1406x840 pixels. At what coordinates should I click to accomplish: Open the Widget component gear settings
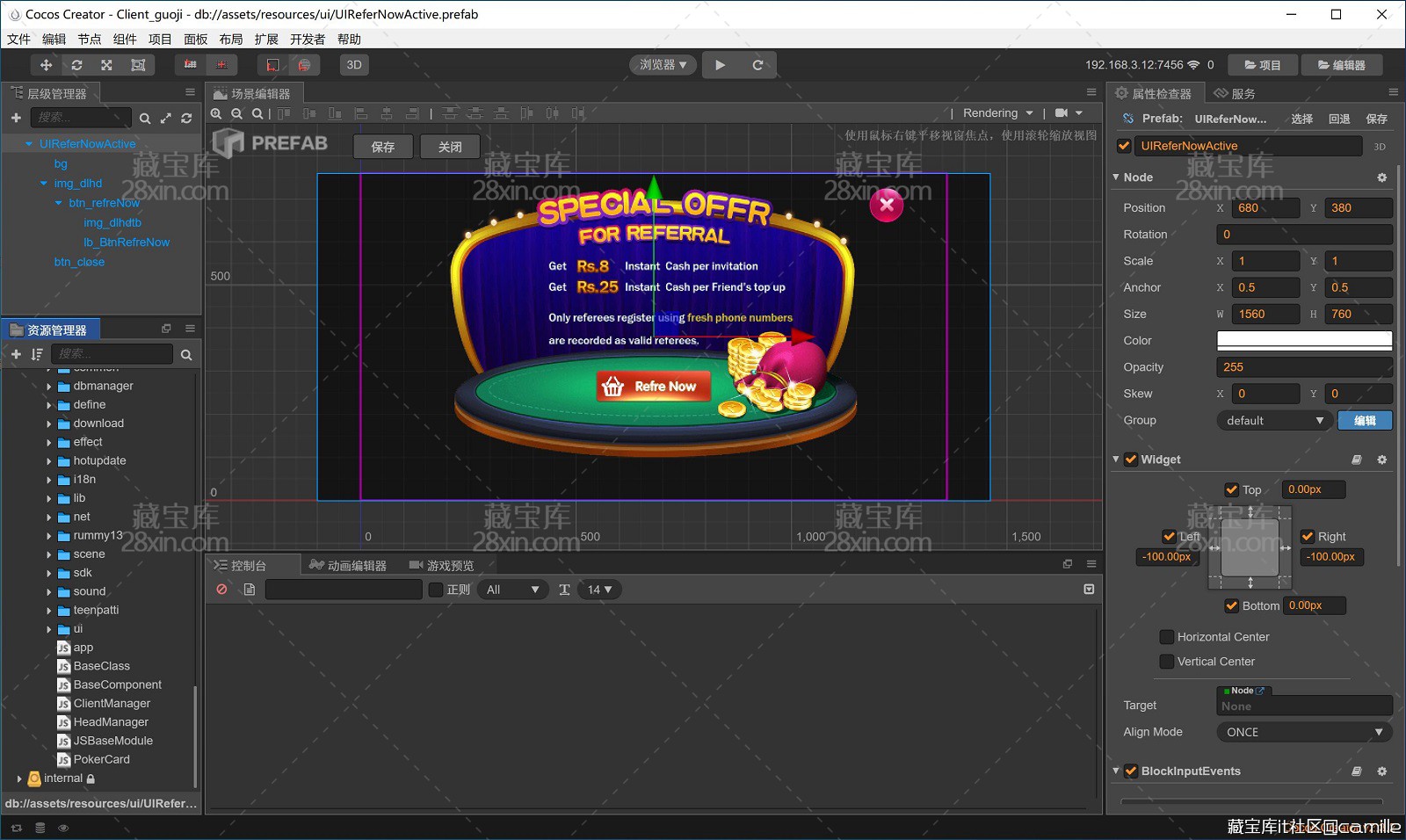click(x=1381, y=460)
